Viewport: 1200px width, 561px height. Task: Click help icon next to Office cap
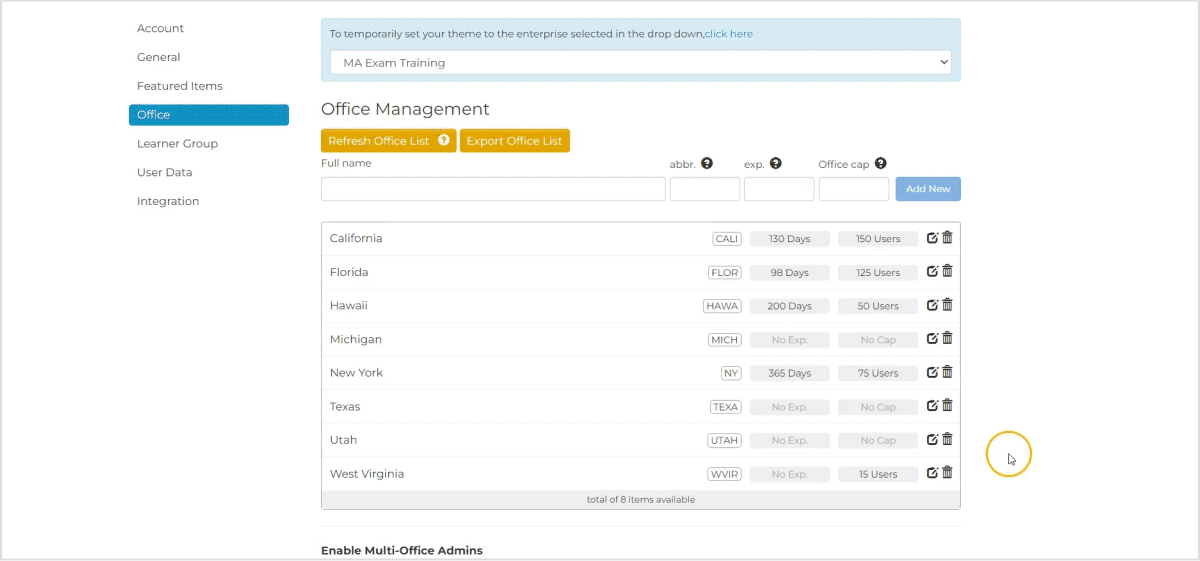point(880,164)
